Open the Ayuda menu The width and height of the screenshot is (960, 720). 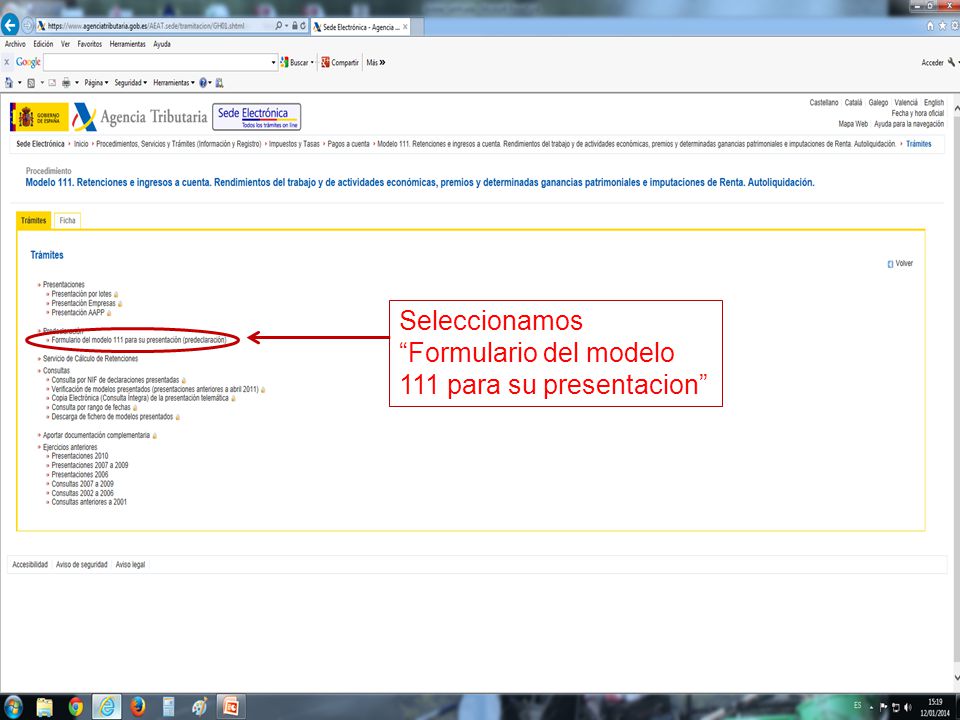click(162, 44)
